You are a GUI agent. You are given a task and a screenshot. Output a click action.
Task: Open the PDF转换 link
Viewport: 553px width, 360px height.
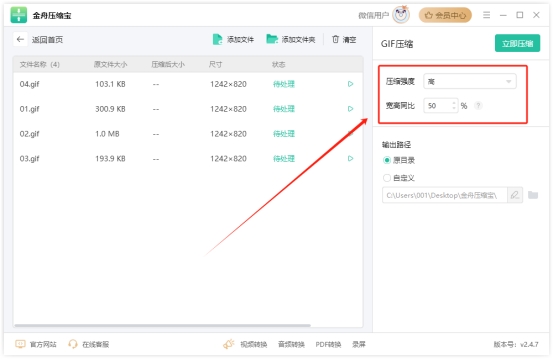[328, 344]
